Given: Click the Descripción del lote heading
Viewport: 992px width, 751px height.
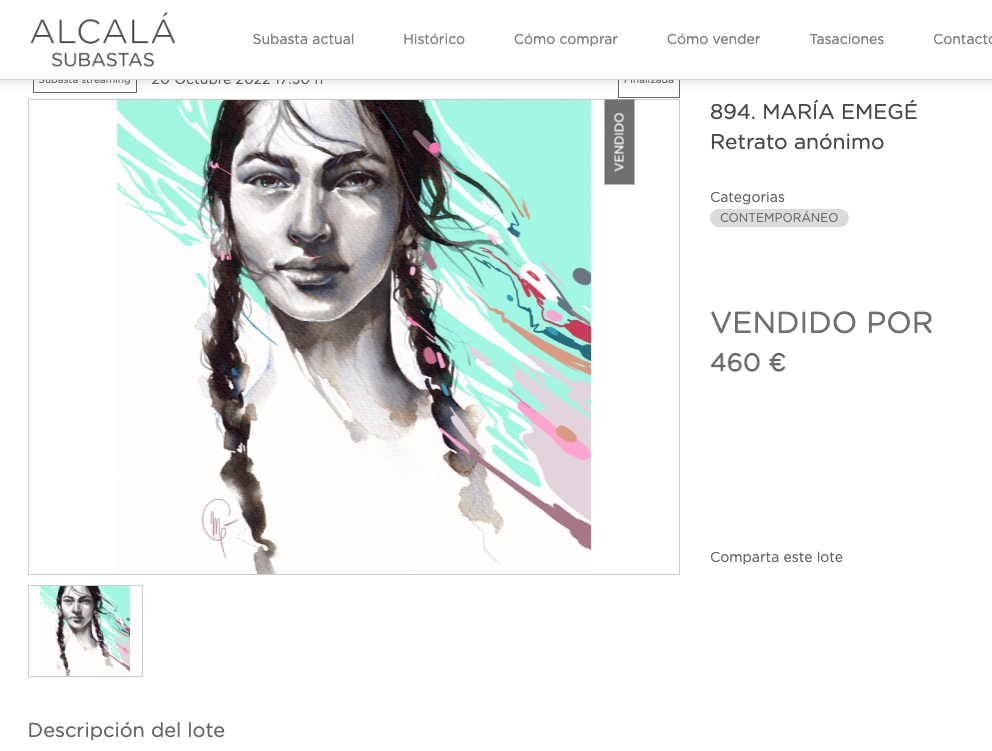Looking at the screenshot, I should coord(127,730).
